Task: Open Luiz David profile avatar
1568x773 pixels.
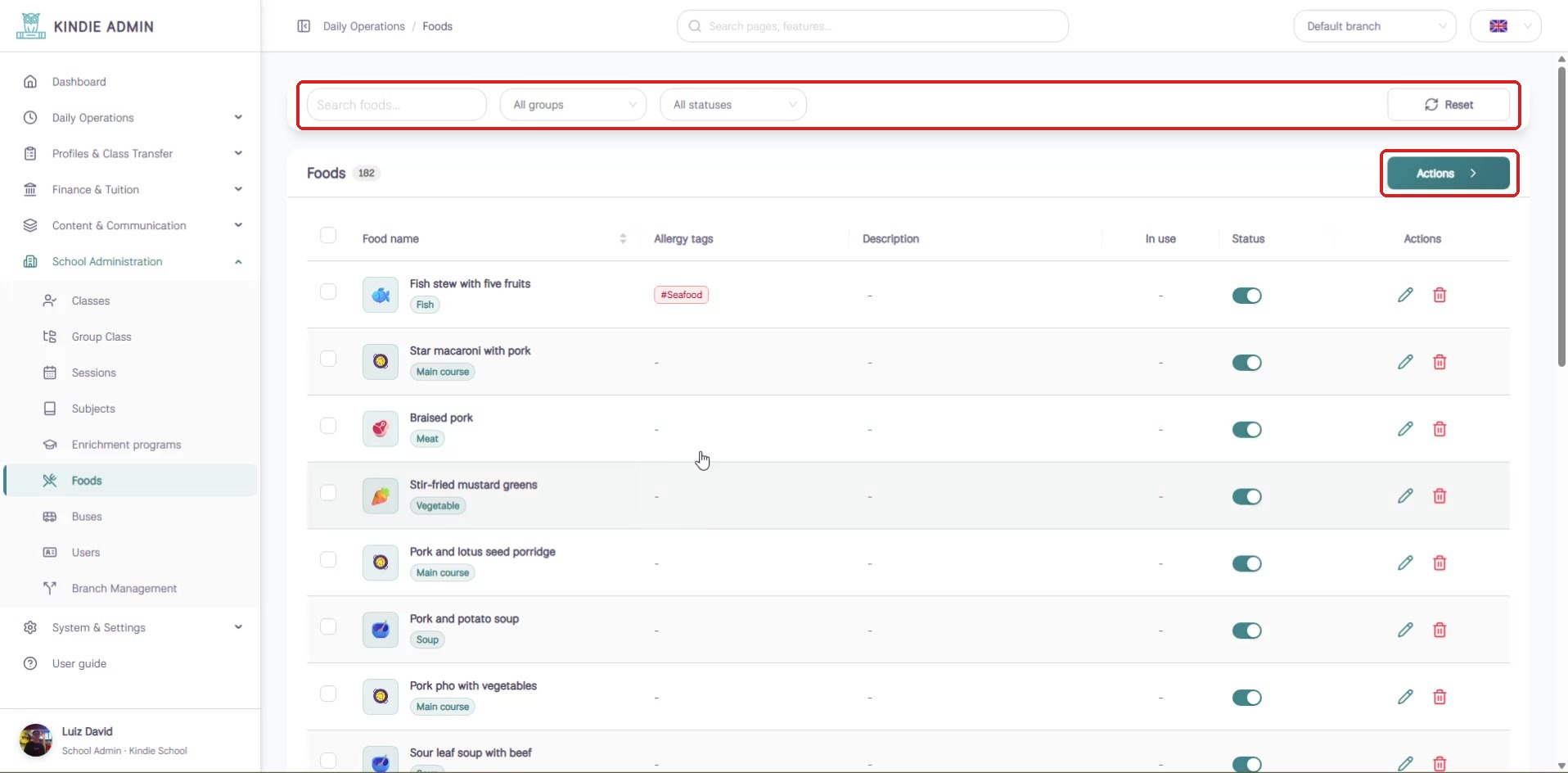Action: coord(36,740)
